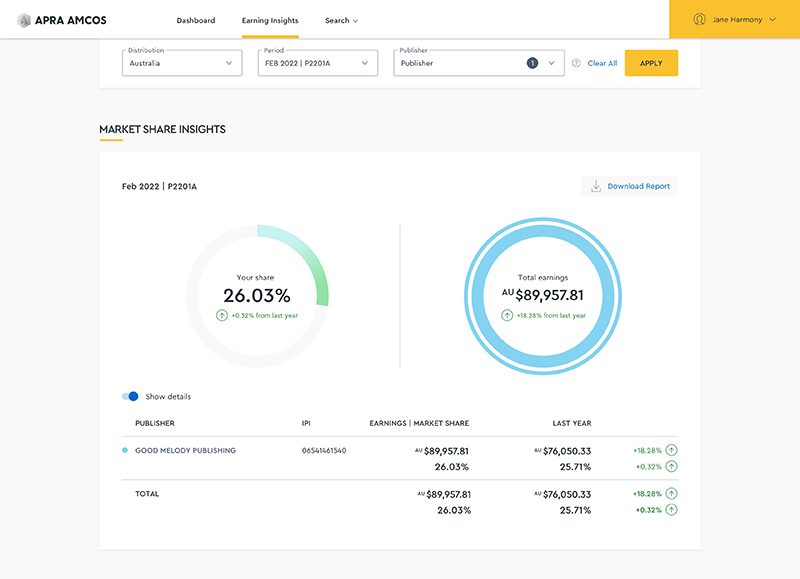The height and width of the screenshot is (579, 800).
Task: Click the green up arrow under Total earnings
Action: click(509, 315)
